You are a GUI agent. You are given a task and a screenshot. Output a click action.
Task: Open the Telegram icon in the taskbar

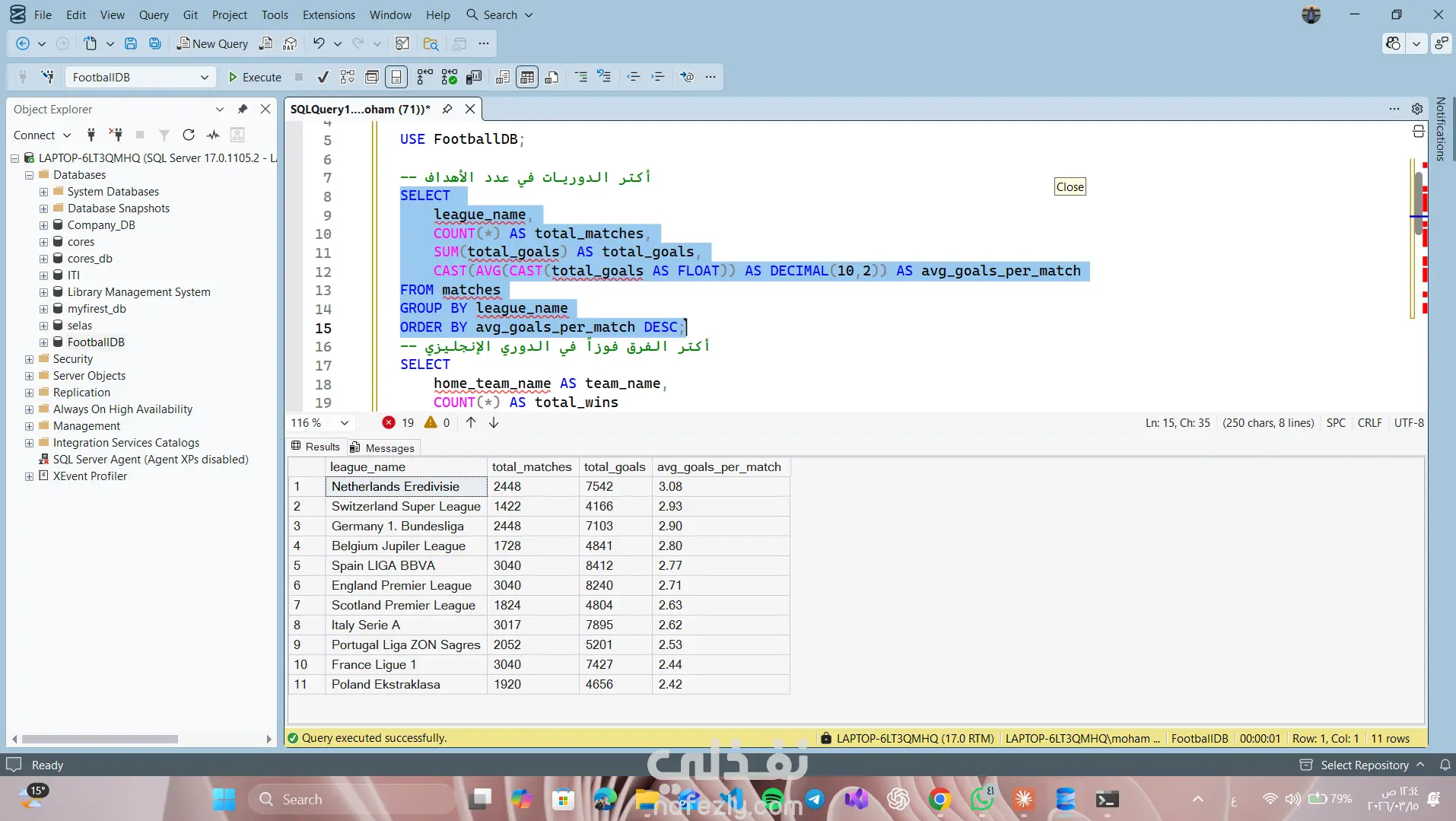(x=815, y=799)
